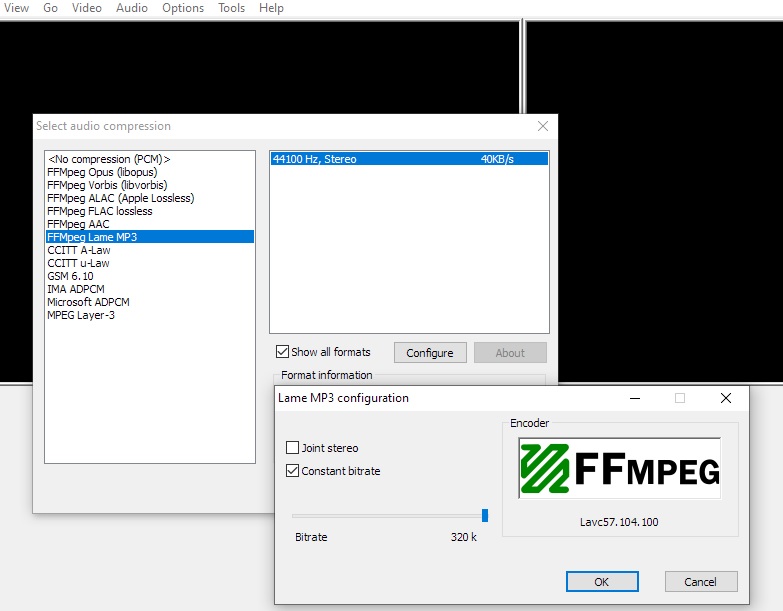This screenshot has height=611, width=783.
Task: Click Cancel in Lame MP3 configuration
Action: 701,582
